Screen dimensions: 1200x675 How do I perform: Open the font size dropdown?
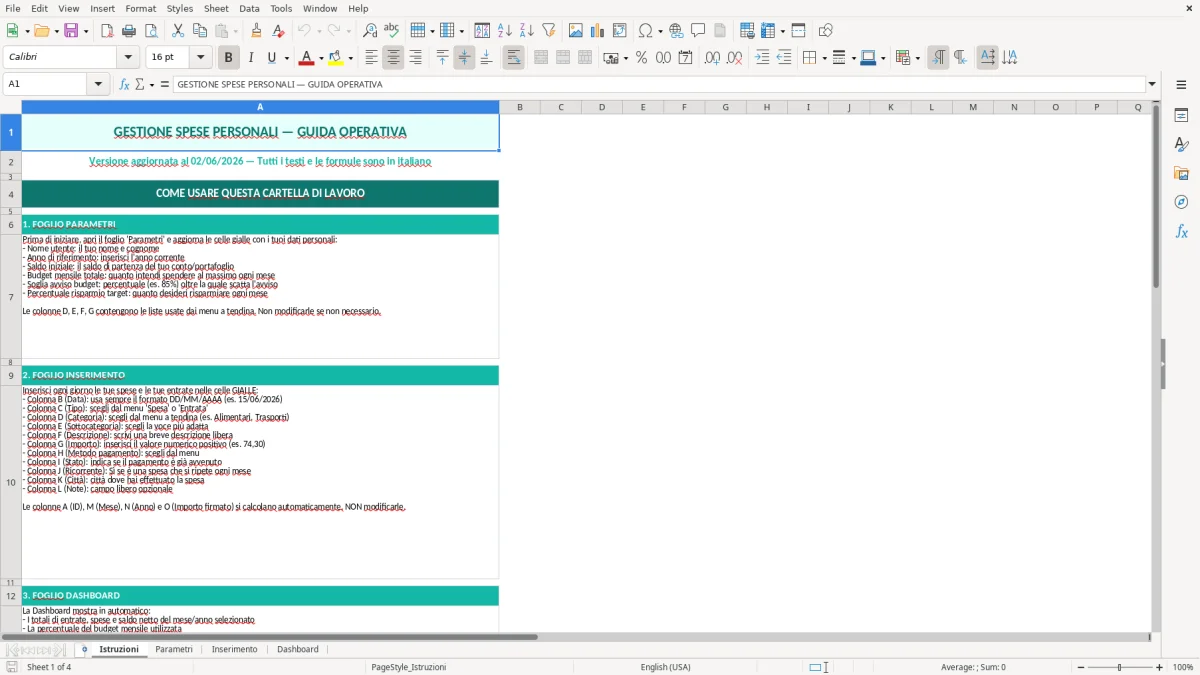tap(201, 58)
